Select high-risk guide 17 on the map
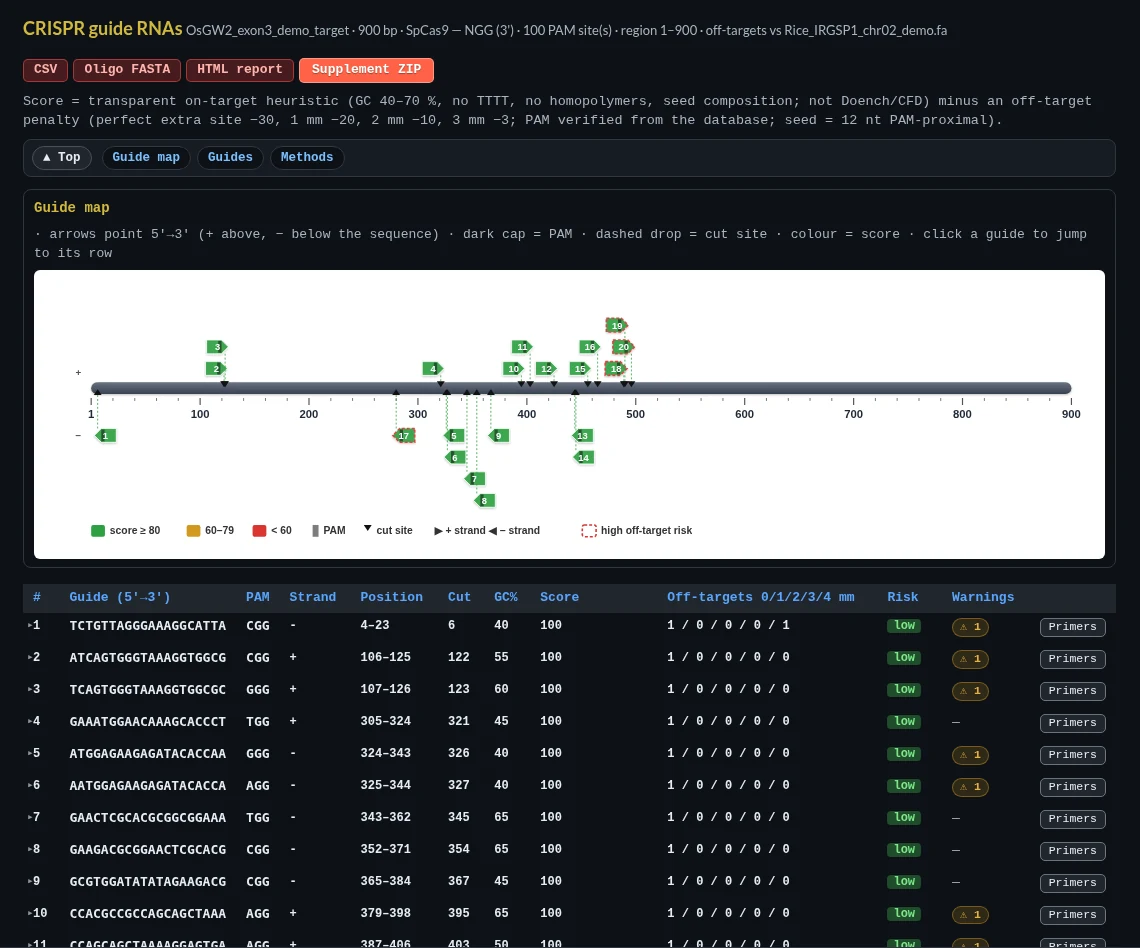The image size is (1140, 948). [404, 435]
